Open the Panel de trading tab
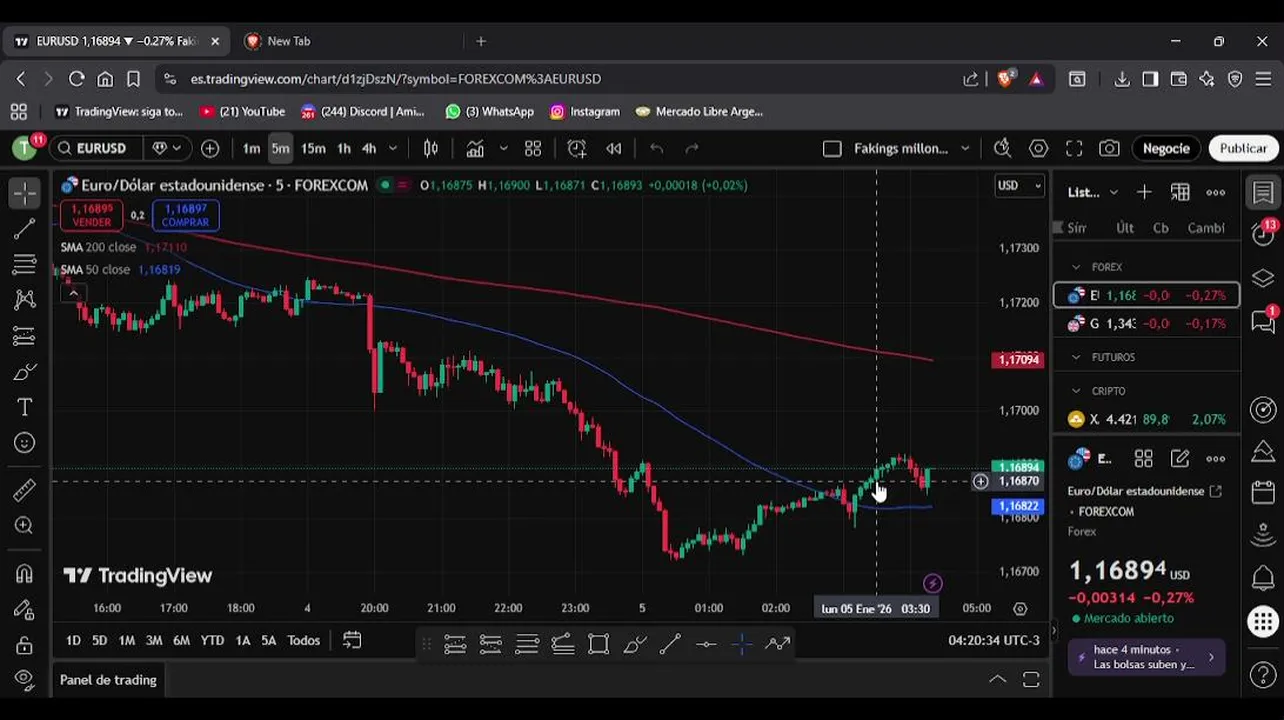Viewport: 1284px width, 720px height. pos(108,680)
